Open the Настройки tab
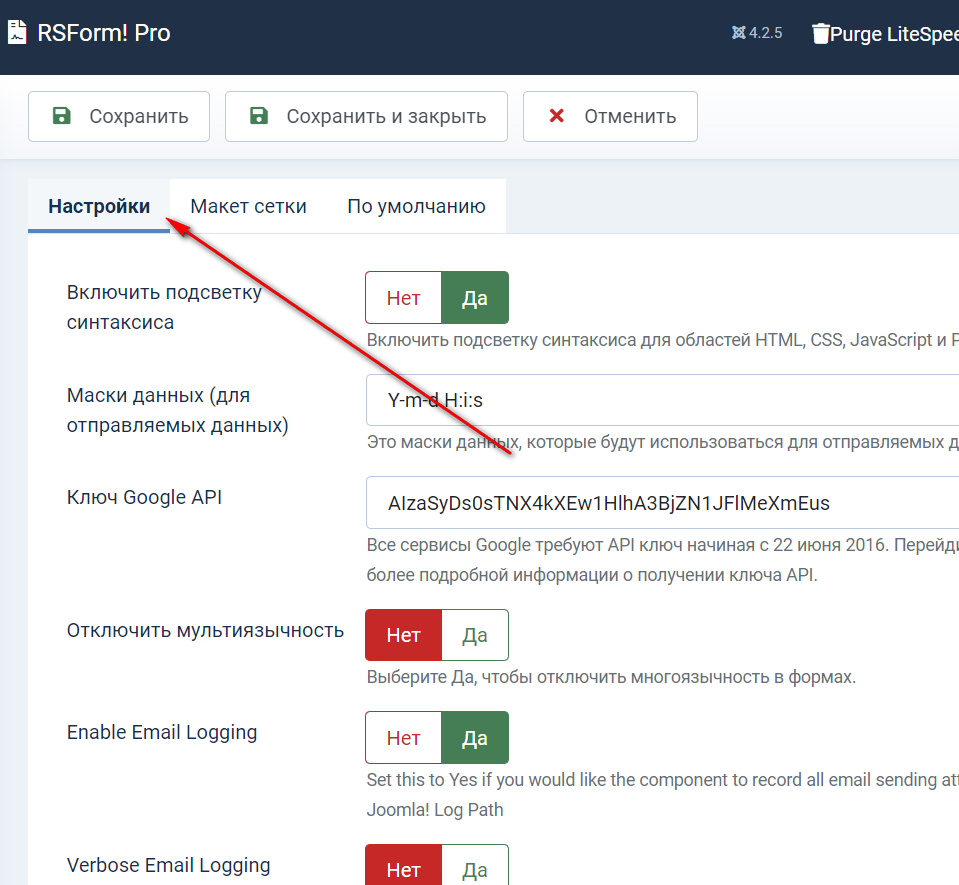 coord(99,206)
